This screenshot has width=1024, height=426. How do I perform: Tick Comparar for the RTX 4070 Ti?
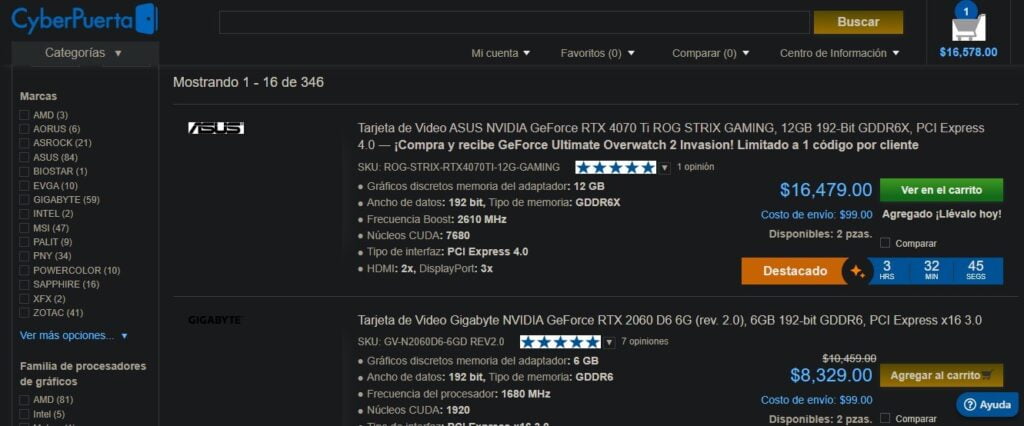(x=885, y=243)
